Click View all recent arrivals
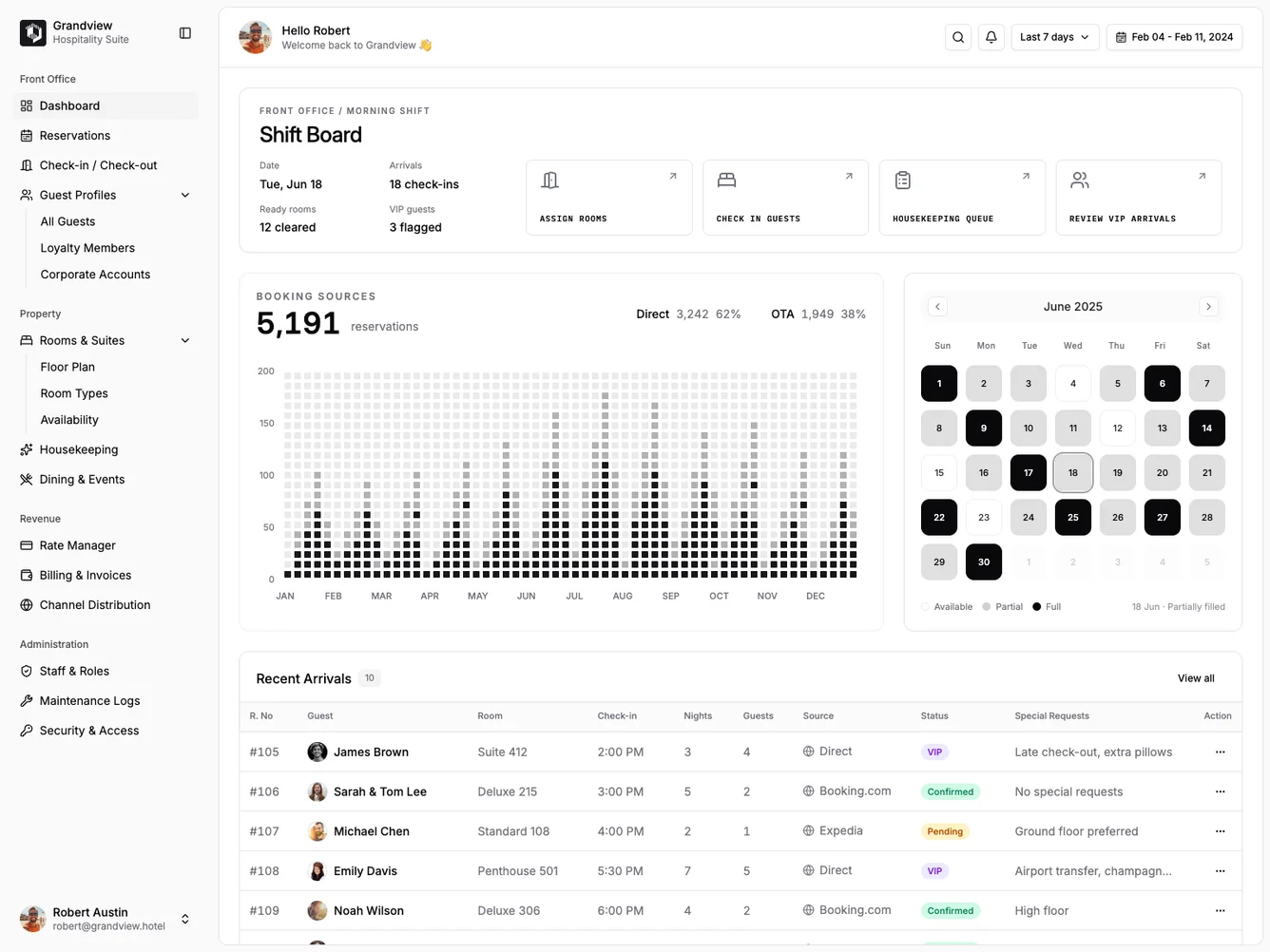The height and width of the screenshot is (952, 1270). tap(1195, 677)
